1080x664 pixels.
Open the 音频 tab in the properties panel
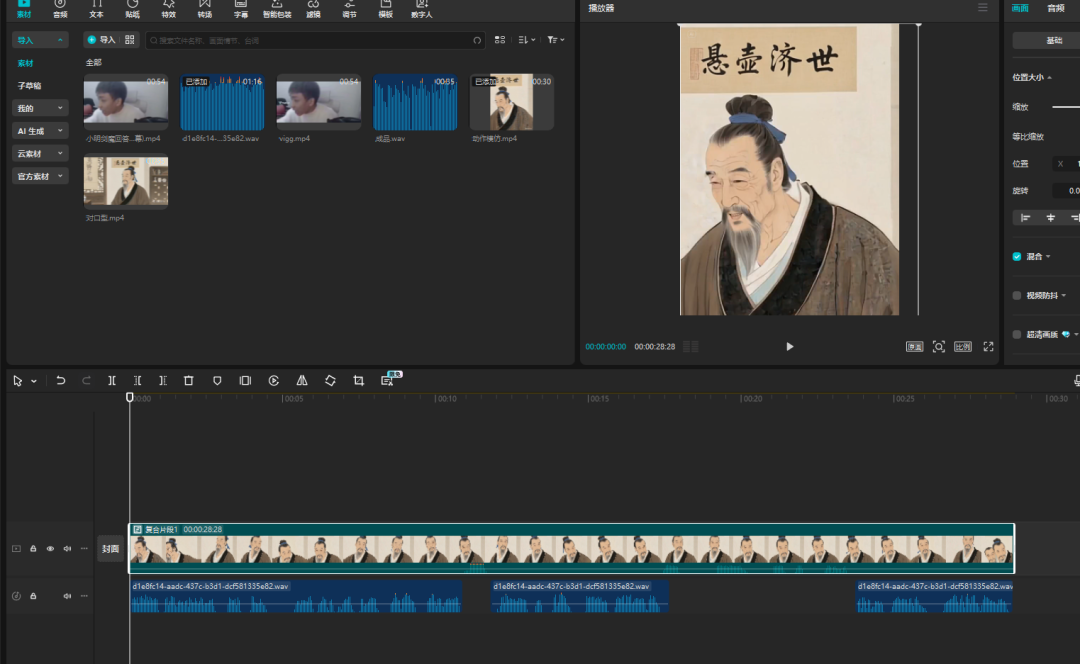pyautogui.click(x=1055, y=8)
